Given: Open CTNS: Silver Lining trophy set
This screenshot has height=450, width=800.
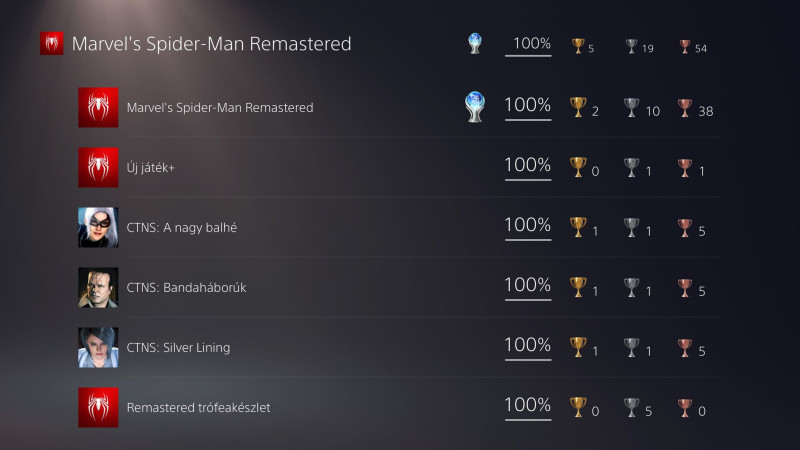Looking at the screenshot, I should pyautogui.click(x=178, y=347).
